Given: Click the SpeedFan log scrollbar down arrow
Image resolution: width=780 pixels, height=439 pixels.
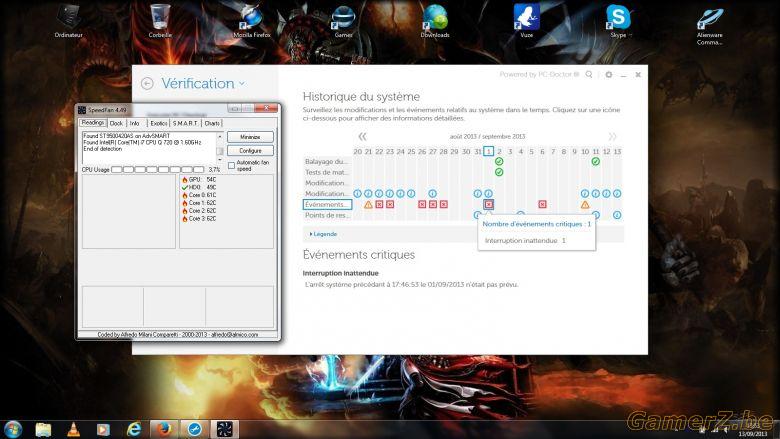Looking at the screenshot, I should [x=220, y=160].
